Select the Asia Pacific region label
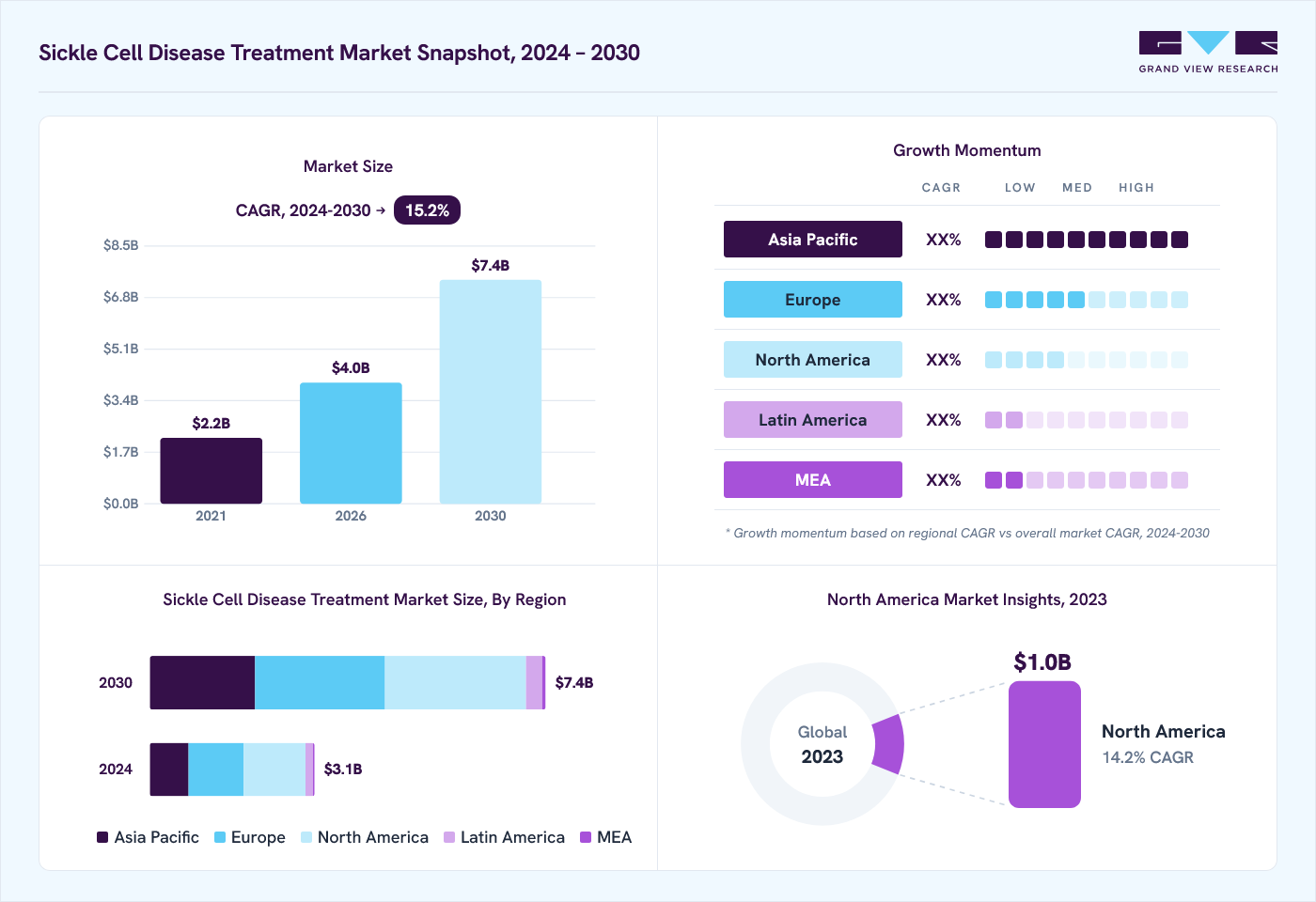Image resolution: width=1316 pixels, height=902 pixels. (x=813, y=240)
